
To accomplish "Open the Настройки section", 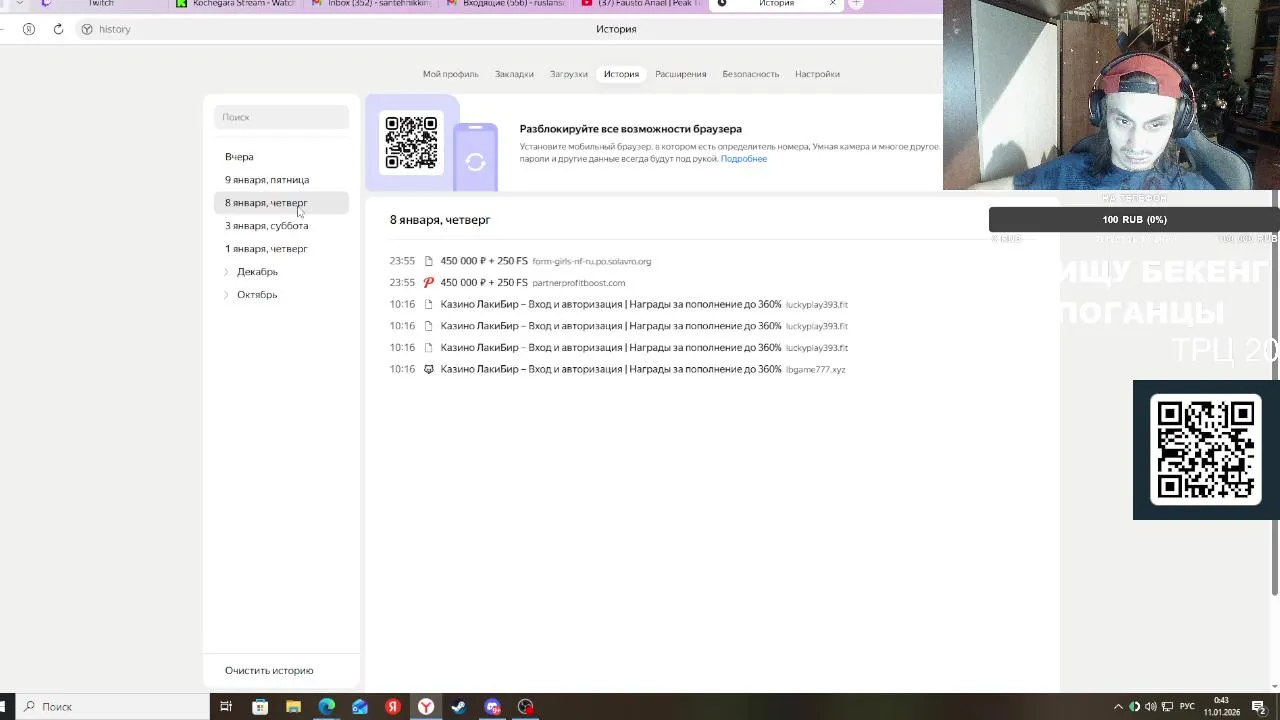I will pyautogui.click(x=817, y=74).
